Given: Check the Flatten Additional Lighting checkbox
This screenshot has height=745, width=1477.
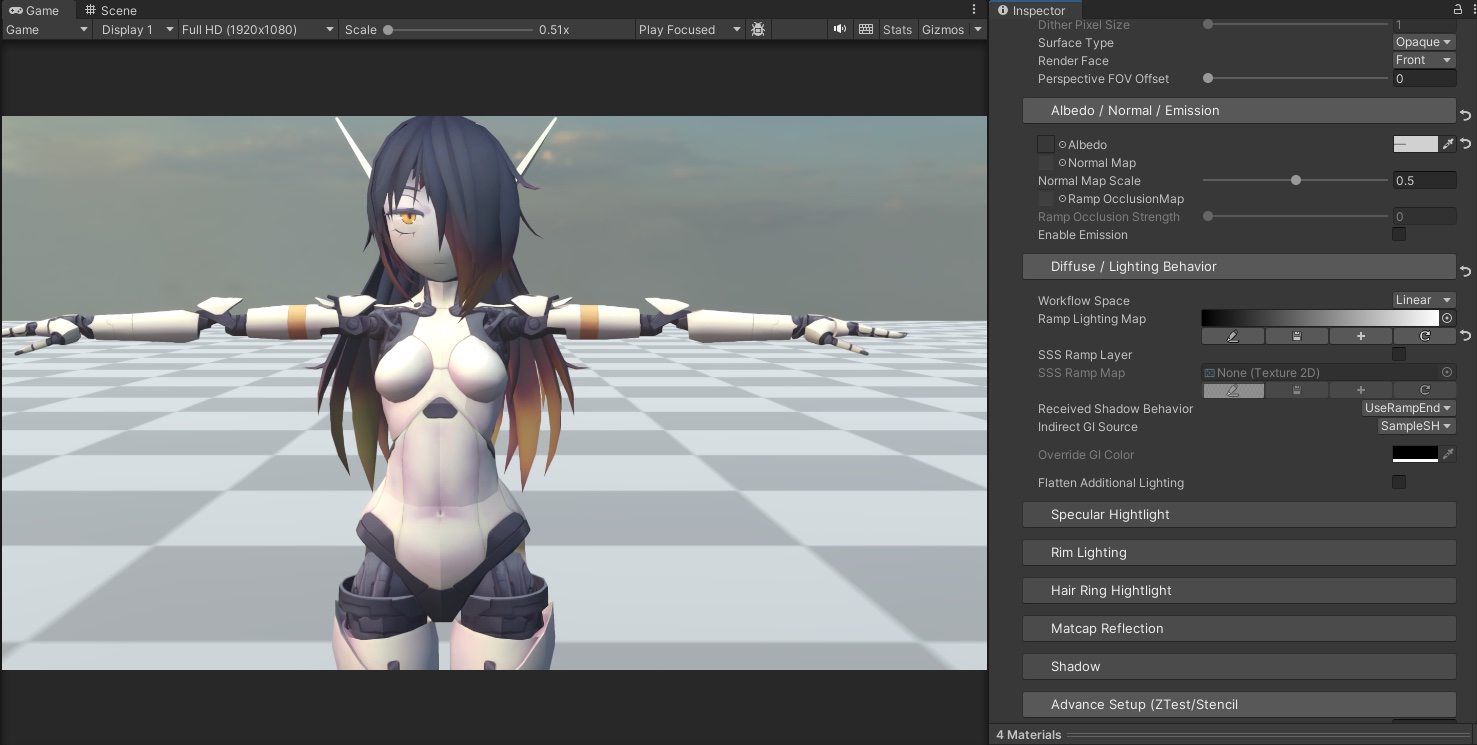Looking at the screenshot, I should [x=1399, y=483].
